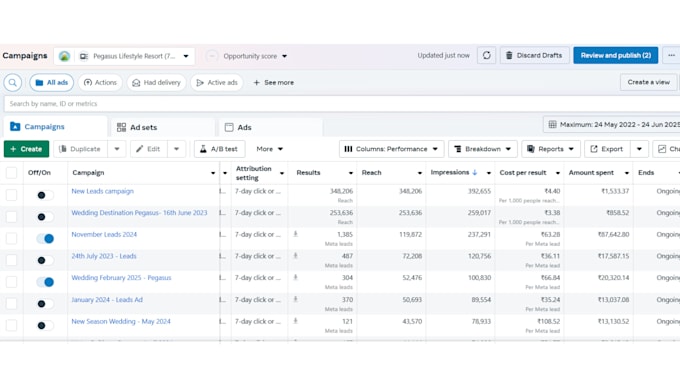Click the info icon in the 24th July 2023 - Leads row
The height and width of the screenshot is (383, 680).
(x=295, y=256)
